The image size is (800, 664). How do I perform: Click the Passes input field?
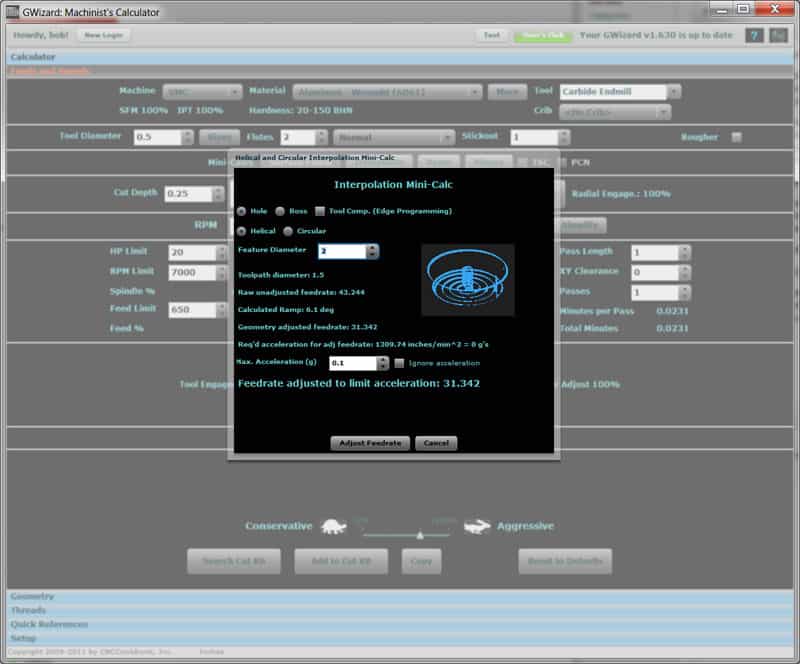655,292
